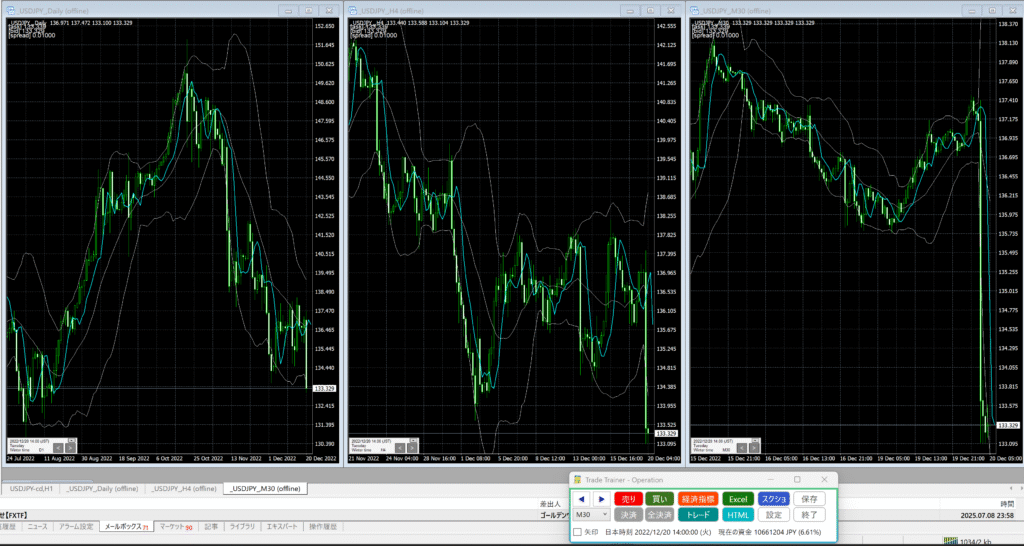Click previous-bar arrow in M30 chart panel
1024x546 pixels.
point(741,448)
